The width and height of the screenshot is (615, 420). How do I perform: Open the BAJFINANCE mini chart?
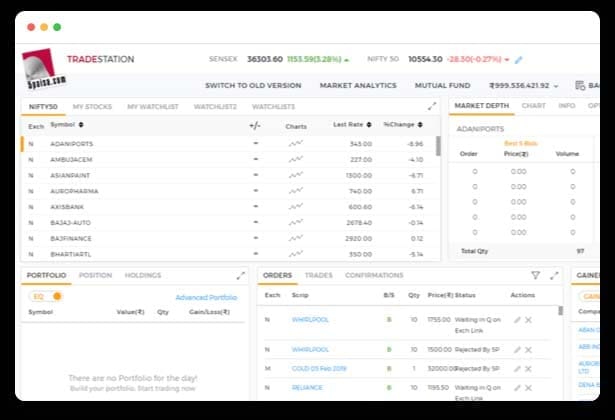[296, 238]
